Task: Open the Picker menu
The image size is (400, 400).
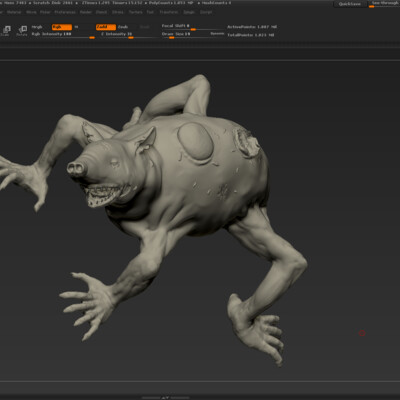Action: pos(45,12)
